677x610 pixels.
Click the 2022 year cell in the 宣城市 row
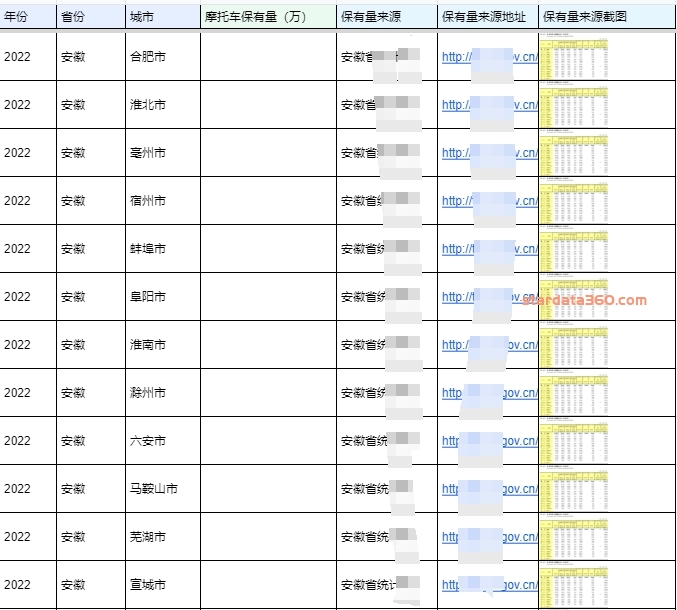pyautogui.click(x=18, y=585)
